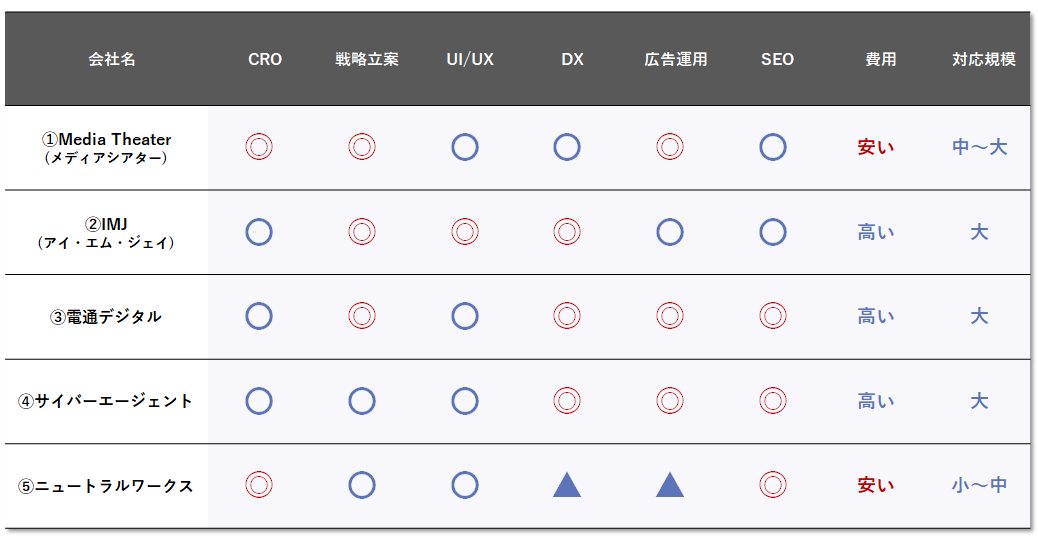Click the 高い cost in IMJ row
The height and width of the screenshot is (542, 1038).
click(x=875, y=232)
